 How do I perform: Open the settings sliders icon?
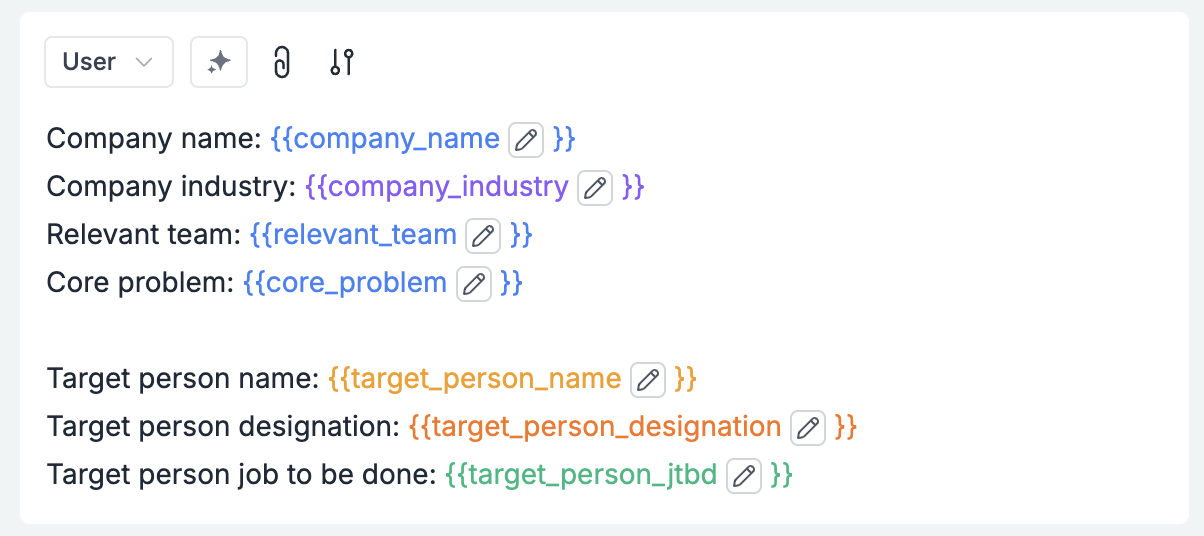point(342,63)
